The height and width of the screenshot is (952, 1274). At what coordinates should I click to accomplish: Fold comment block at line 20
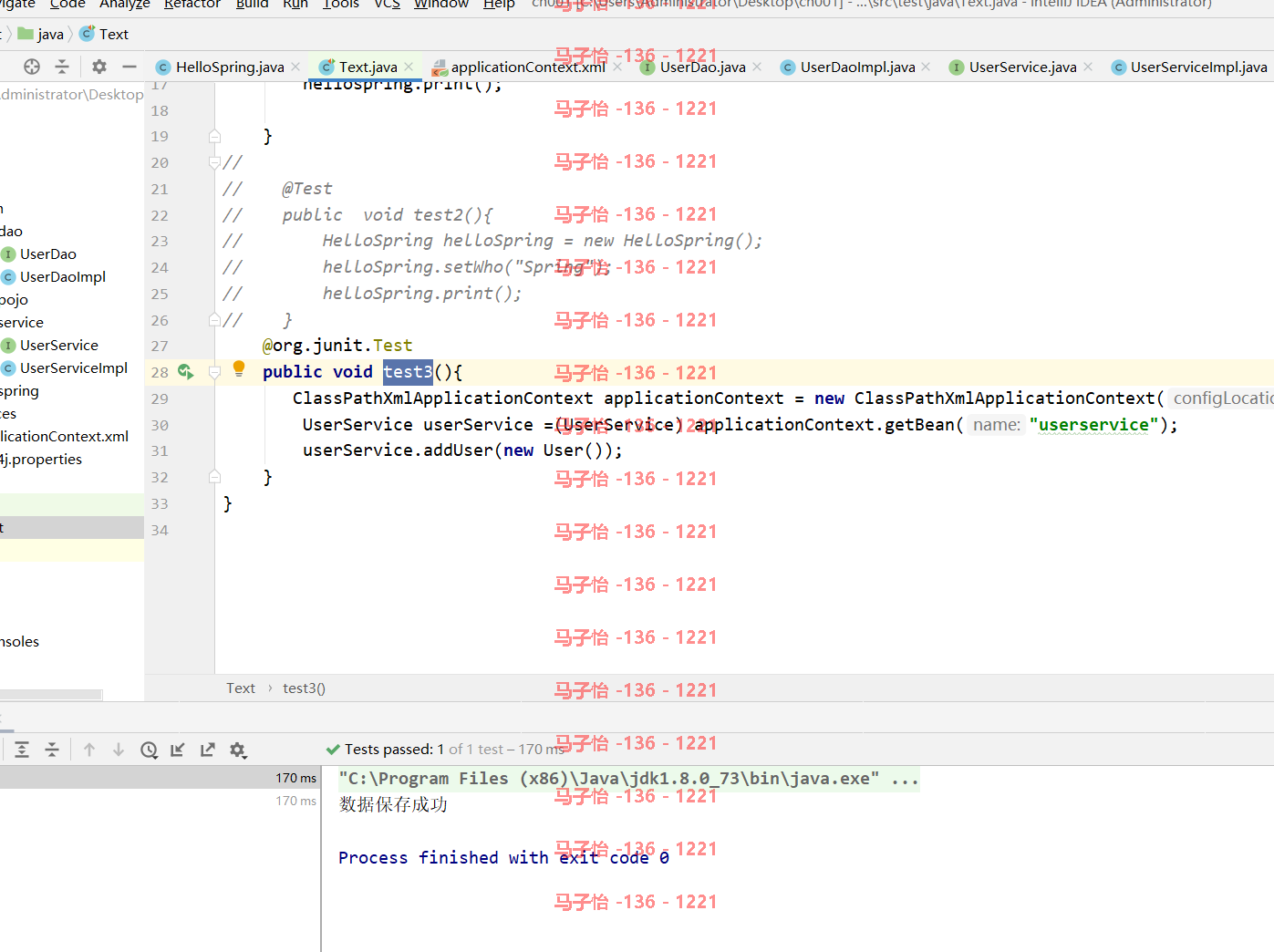[x=214, y=162]
